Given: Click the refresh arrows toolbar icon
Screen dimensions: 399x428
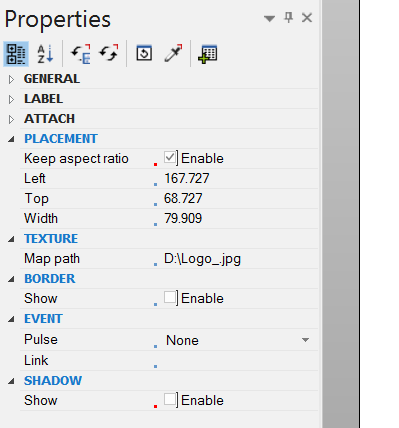Looking at the screenshot, I should point(109,53).
